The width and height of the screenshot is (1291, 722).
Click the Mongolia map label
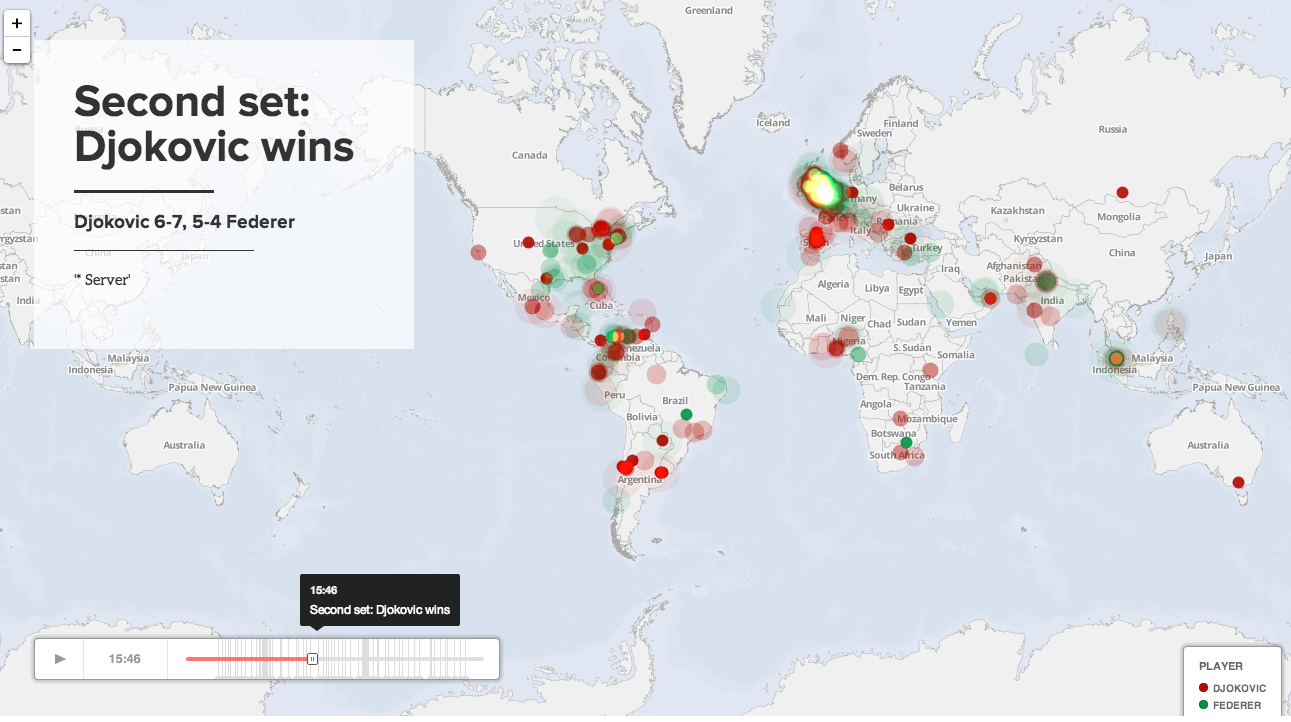point(1117,217)
